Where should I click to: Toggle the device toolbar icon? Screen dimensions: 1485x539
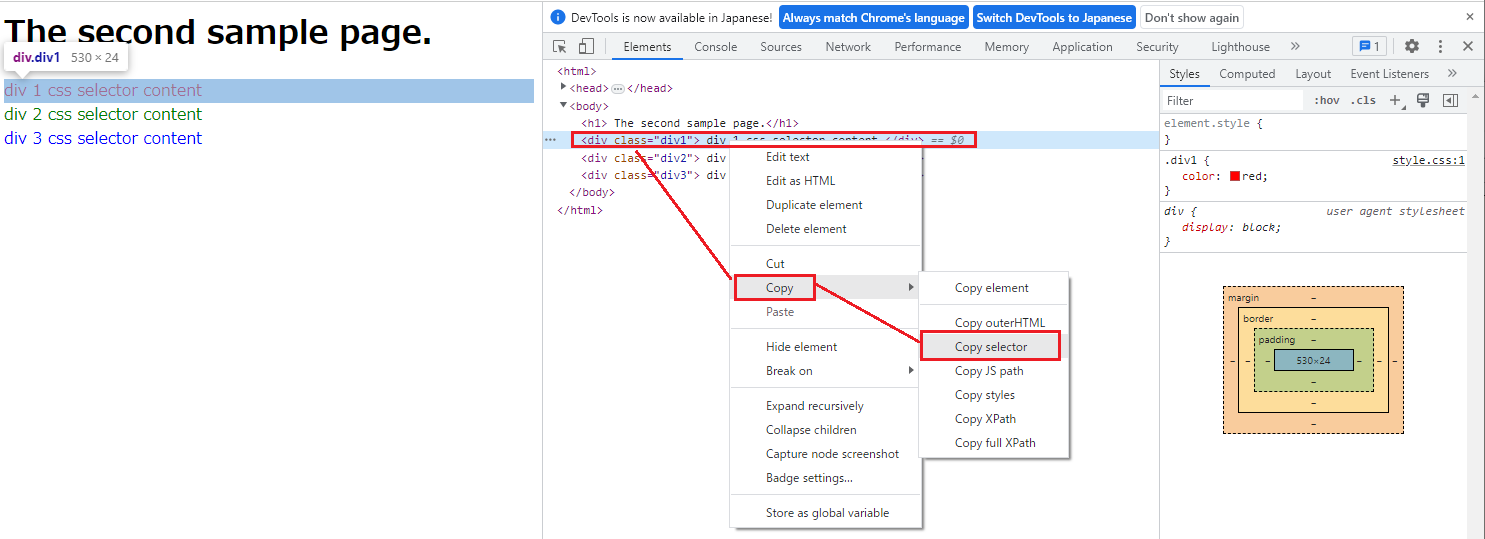tap(587, 47)
